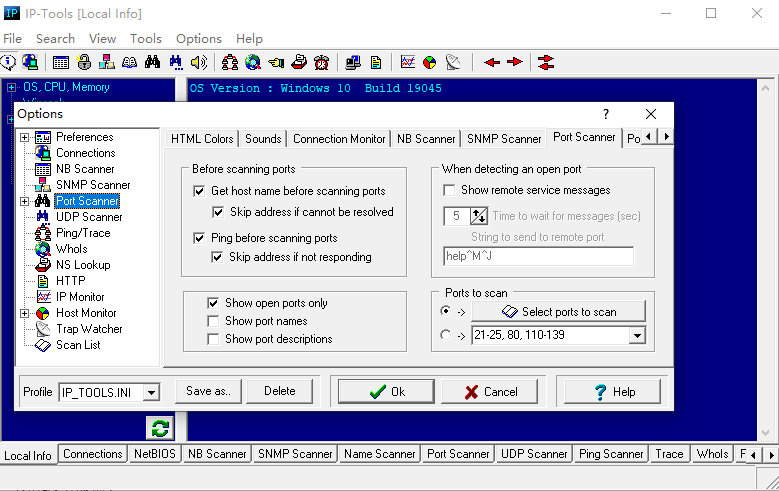Open the Ping Scanner bottom tab
The height and width of the screenshot is (491, 779).
click(x=611, y=454)
